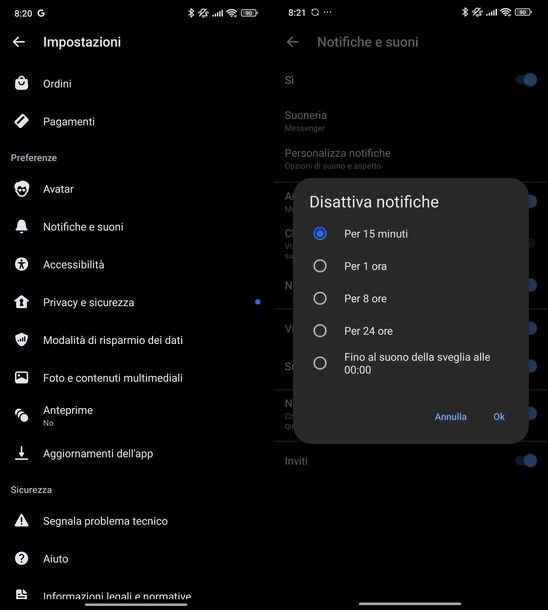Toggle the Sì notifications switch
Screen dimensions: 548x610
click(526, 80)
